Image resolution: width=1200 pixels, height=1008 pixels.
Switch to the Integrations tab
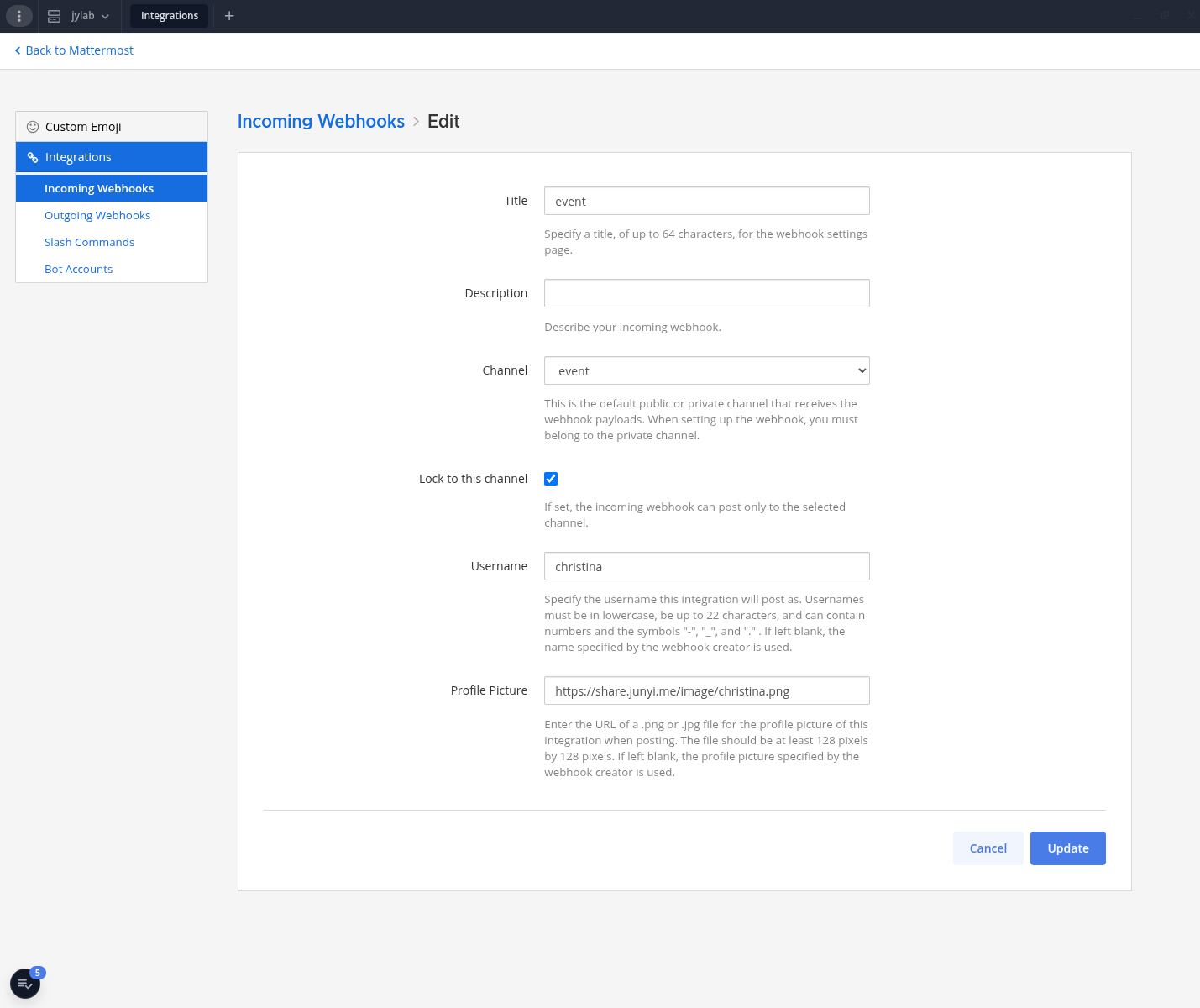pos(169,16)
